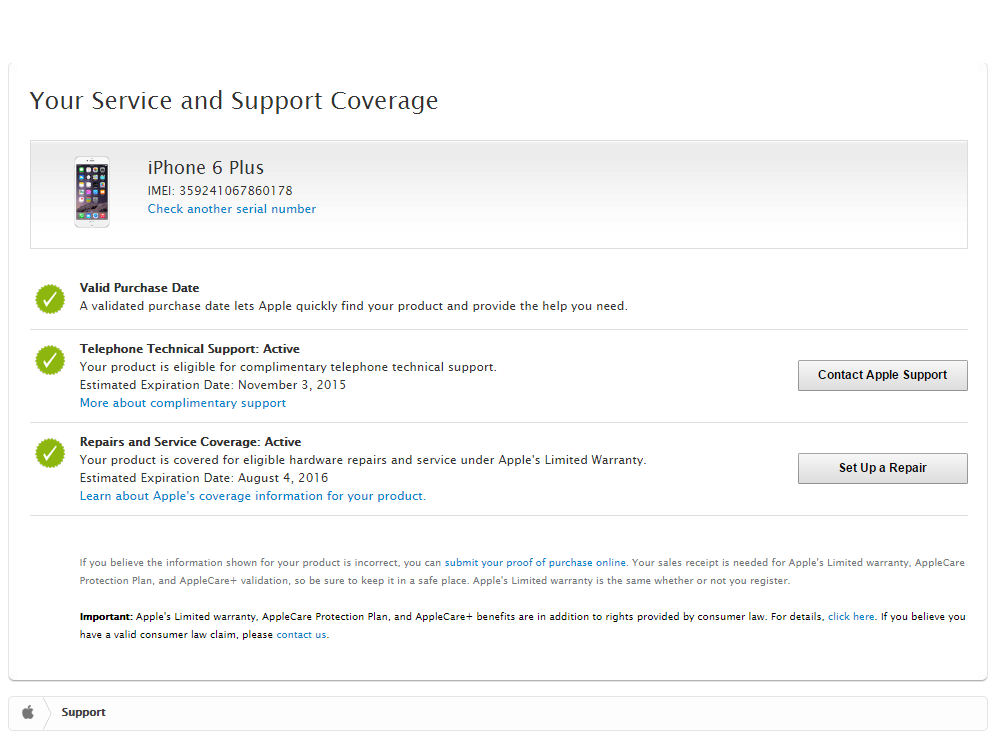Screen dimensions: 990x748
Task: Click the green checkmark beside Valid Purchase Date
Action: (x=50, y=298)
